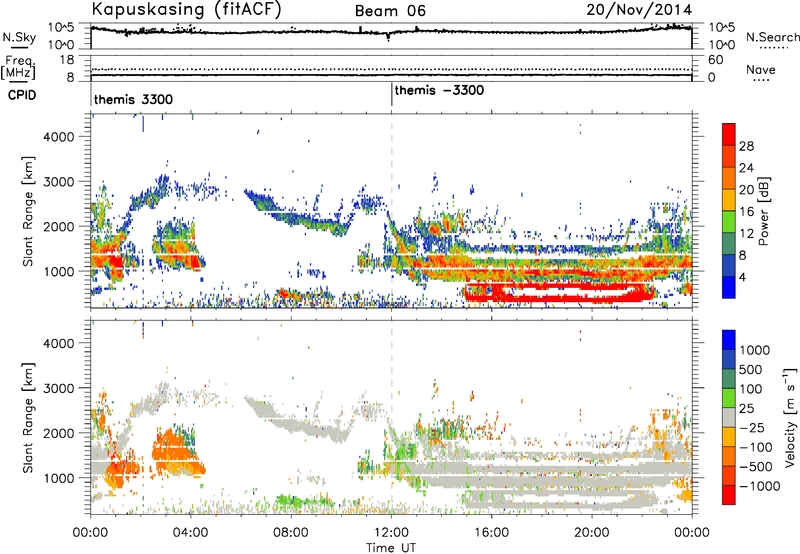Click the 'Kapuskasing (fitACF)' title text
Viewport: 800px width, 554px height.
pos(186,9)
